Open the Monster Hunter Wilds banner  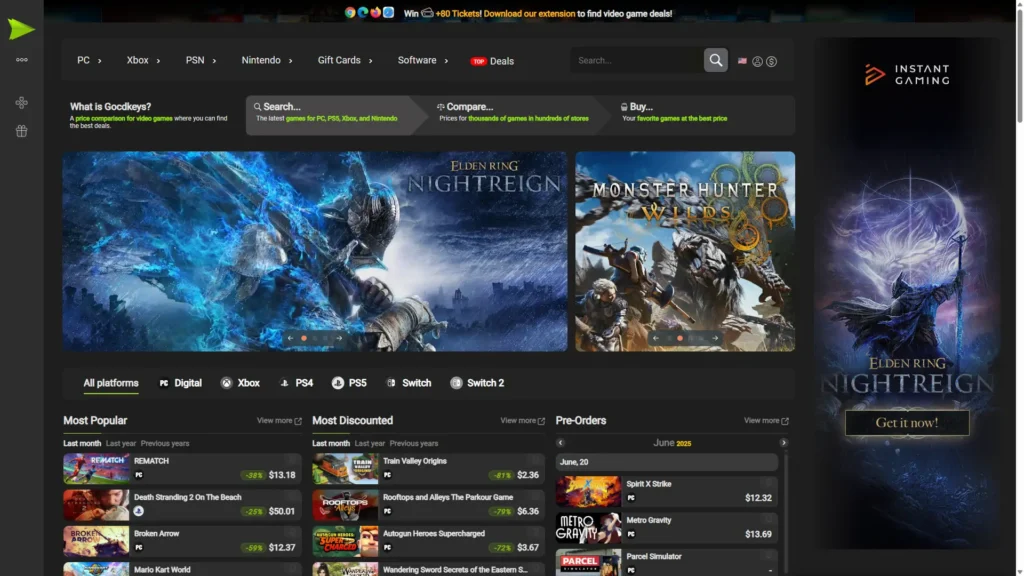pyautogui.click(x=685, y=251)
